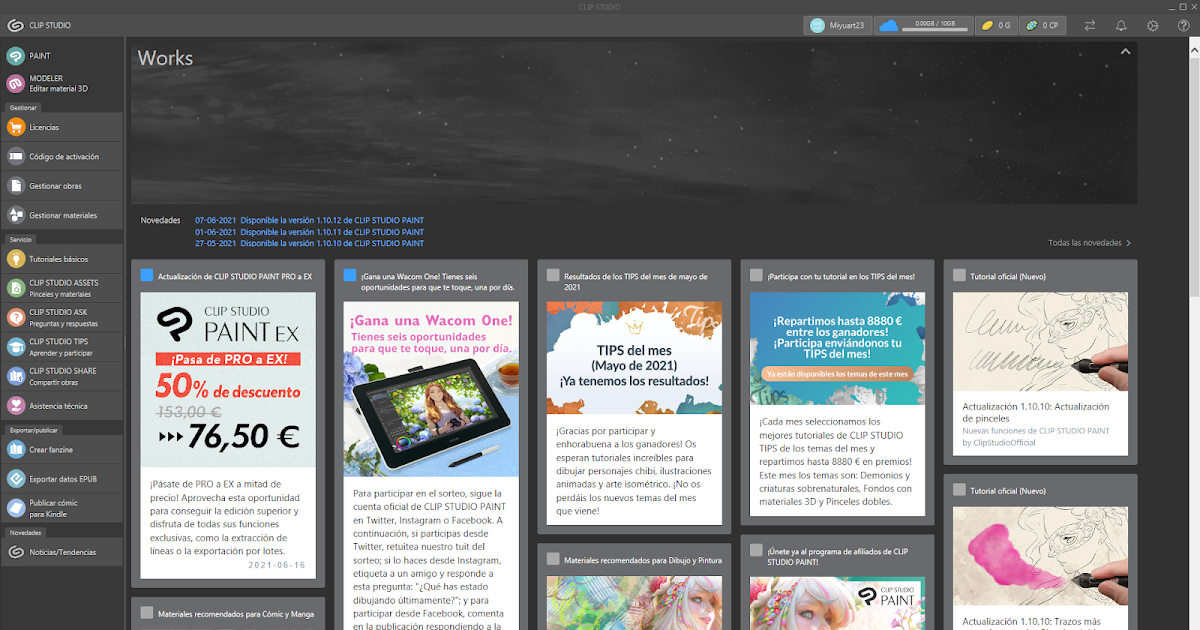Toggle marker on Participa con tu tutorial card
The image size is (1200, 630).
pyautogui.click(x=756, y=275)
